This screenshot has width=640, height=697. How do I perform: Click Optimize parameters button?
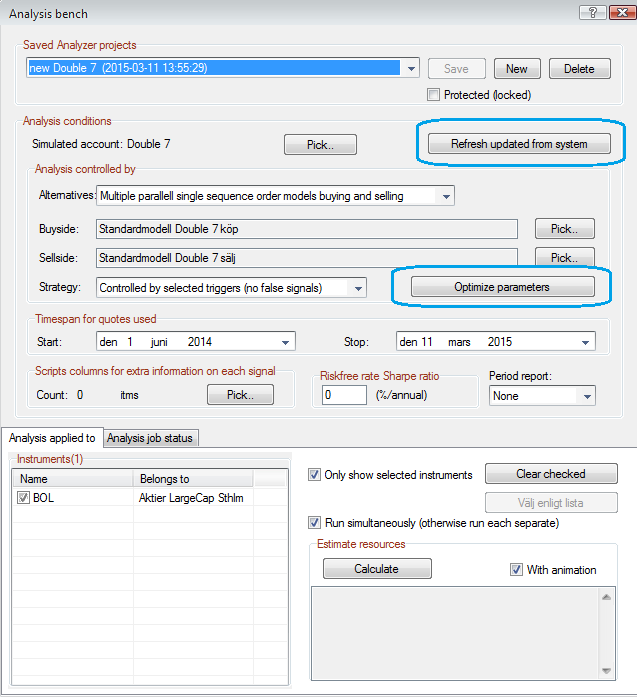[x=502, y=287]
